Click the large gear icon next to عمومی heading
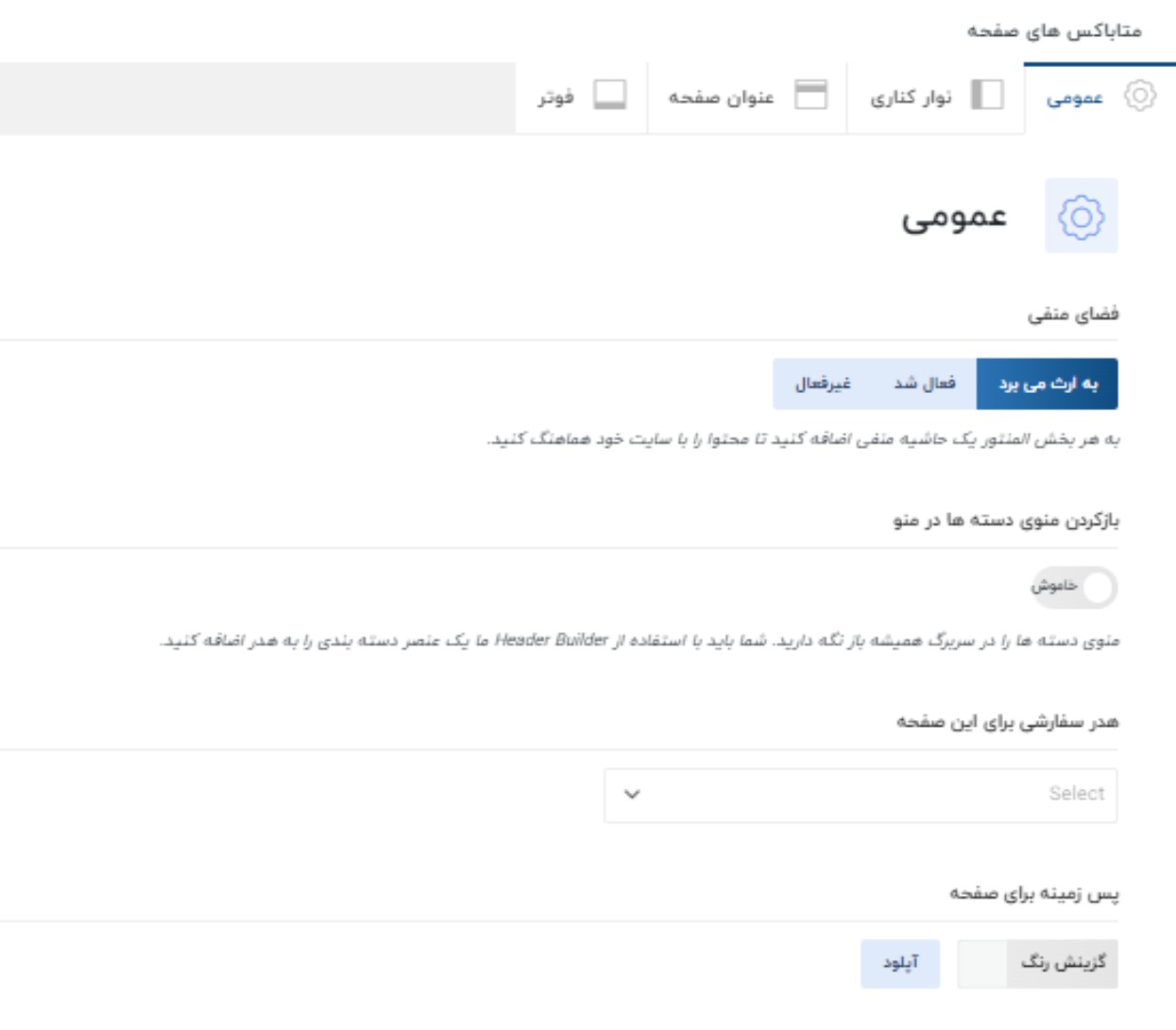Screen dimensions: 1176x1030 pos(1082,216)
